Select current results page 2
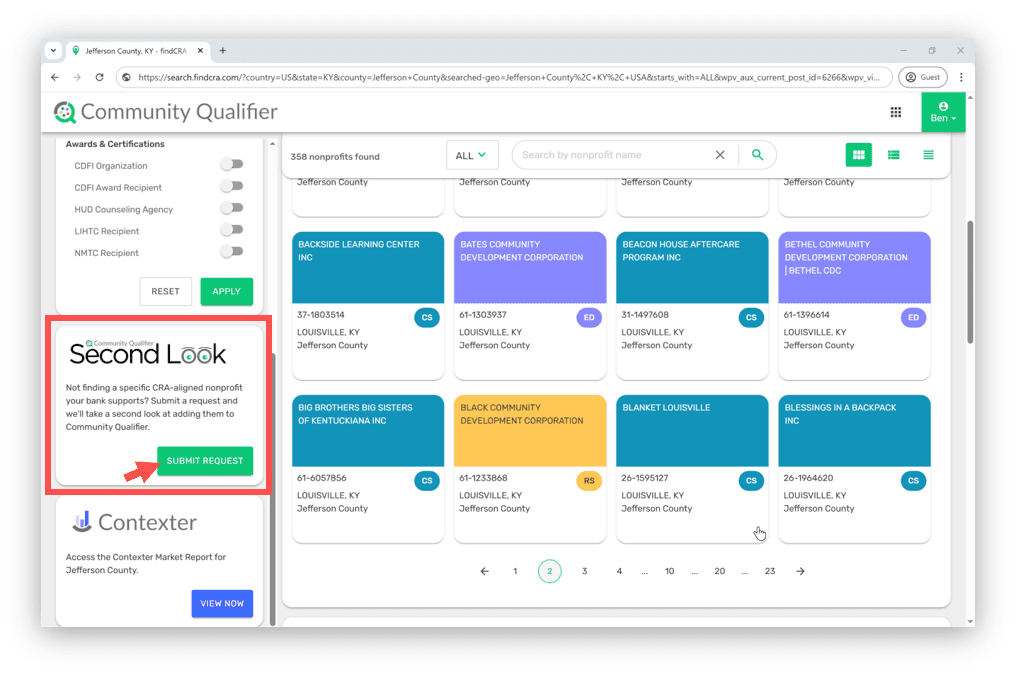Image resolution: width=1020 pixels, height=673 pixels. (x=550, y=572)
